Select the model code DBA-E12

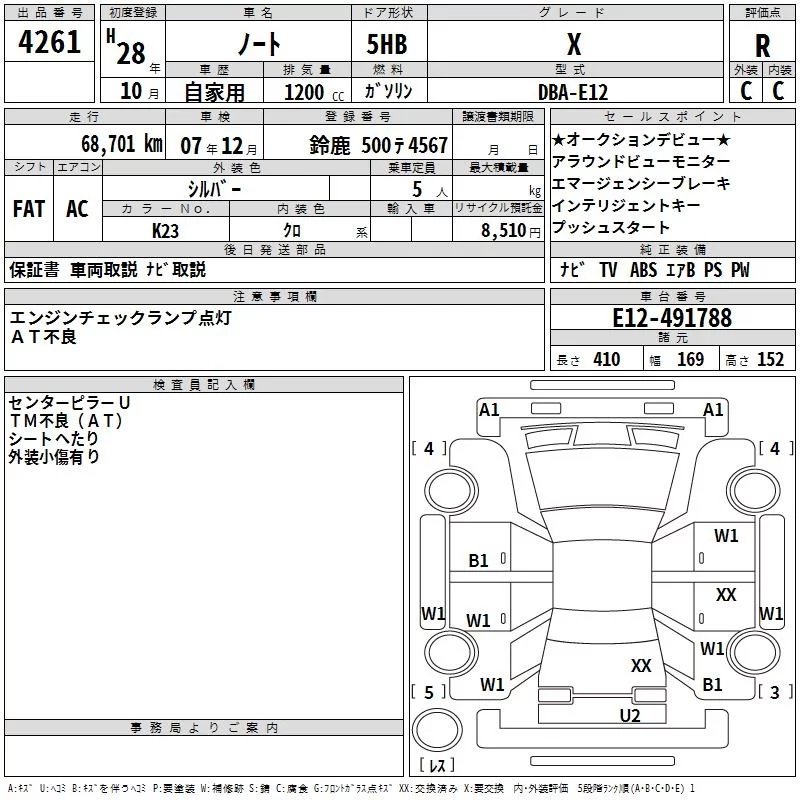click(x=573, y=92)
